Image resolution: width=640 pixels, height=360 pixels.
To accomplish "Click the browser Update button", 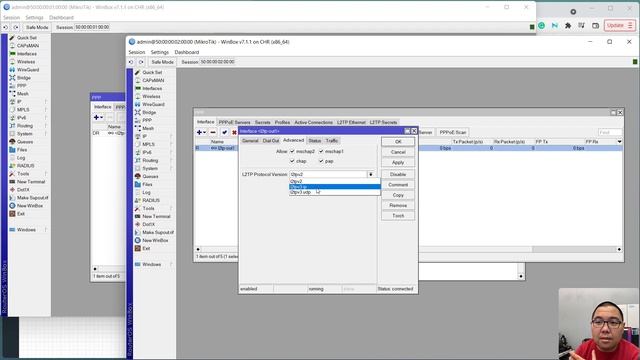I will [x=619, y=25].
